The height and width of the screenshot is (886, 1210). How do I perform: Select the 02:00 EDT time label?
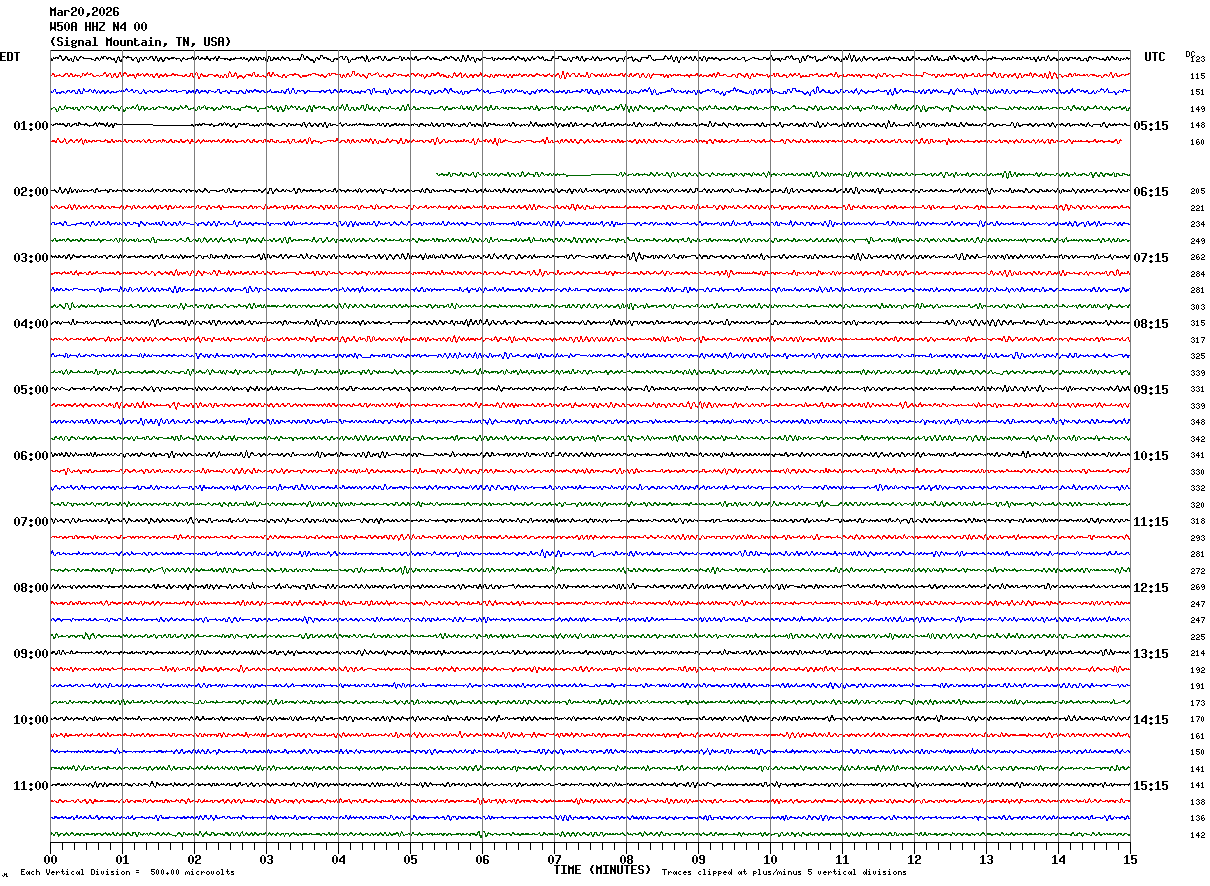(x=31, y=192)
